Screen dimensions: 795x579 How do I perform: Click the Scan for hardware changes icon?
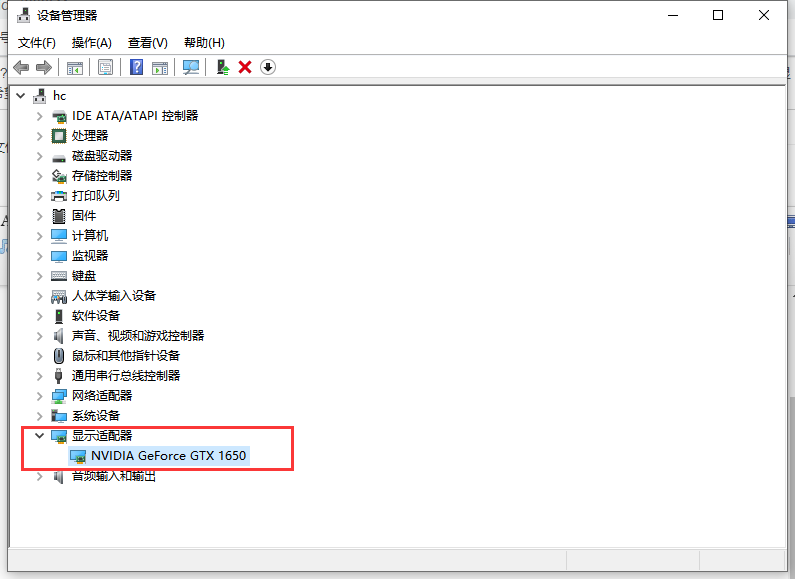tap(190, 67)
